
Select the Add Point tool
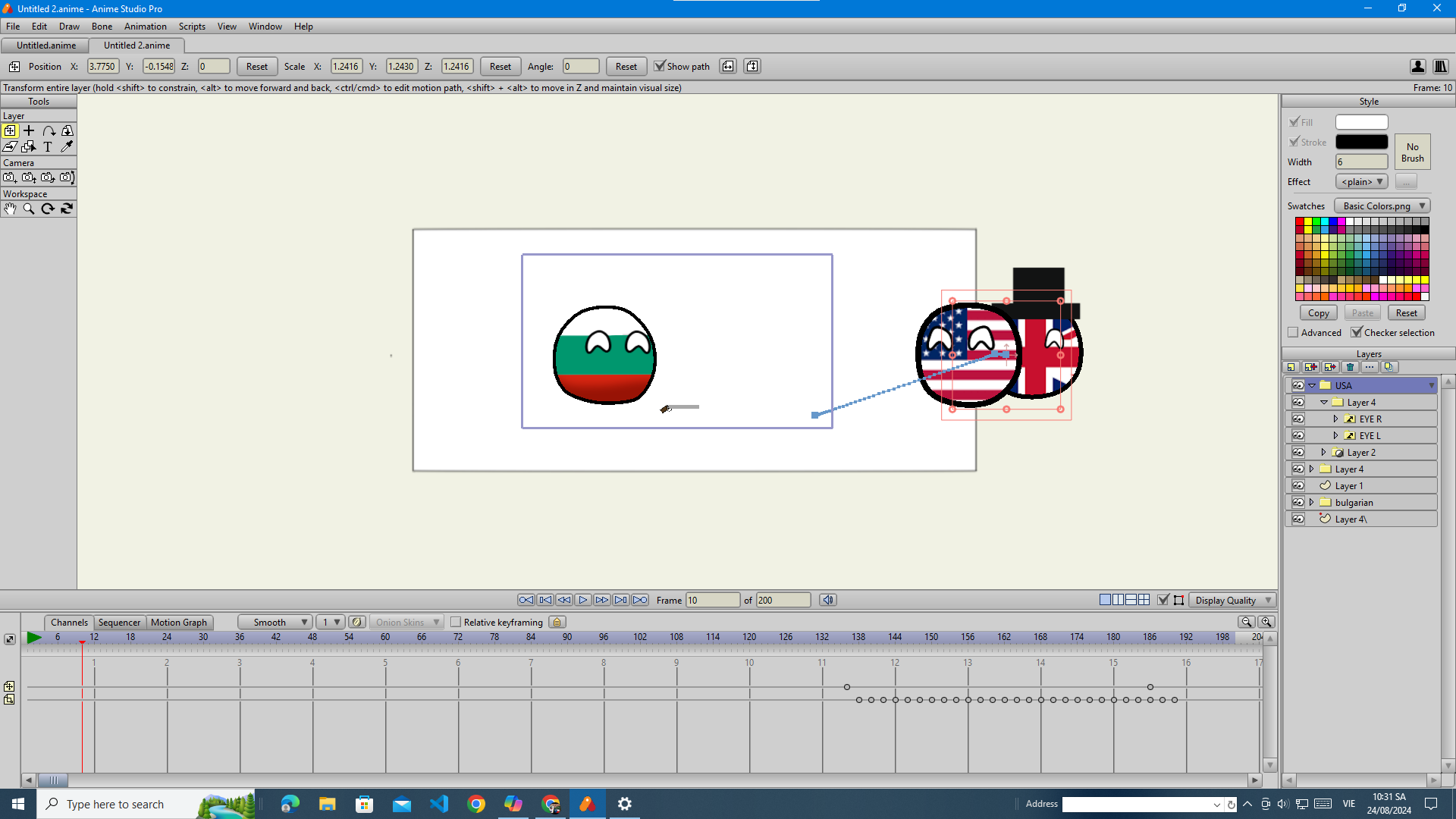tap(28, 130)
